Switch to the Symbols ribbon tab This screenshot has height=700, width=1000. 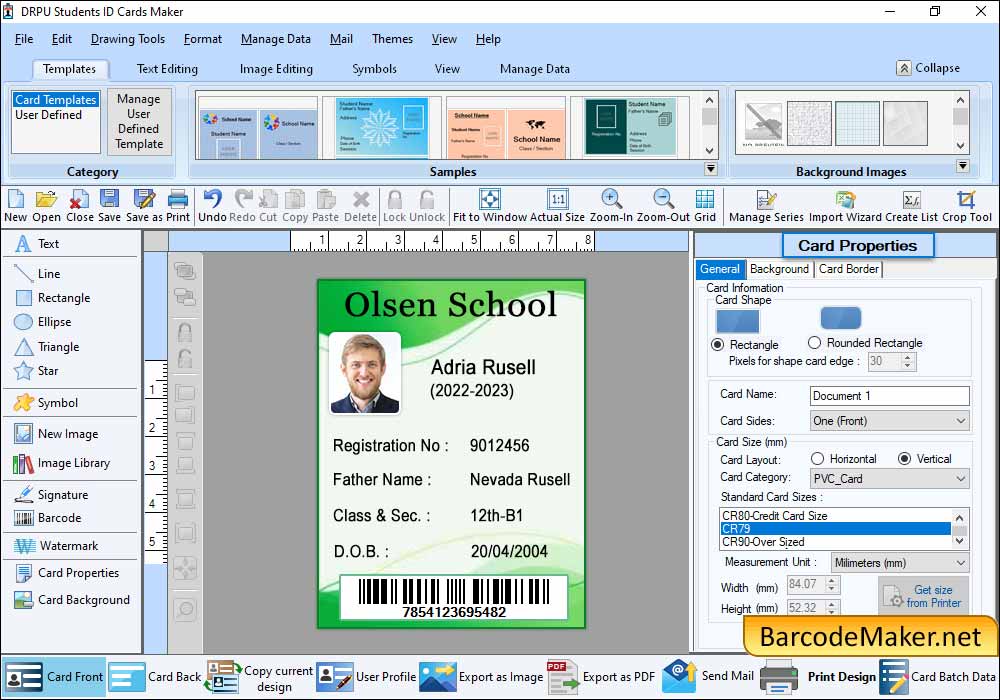(374, 69)
